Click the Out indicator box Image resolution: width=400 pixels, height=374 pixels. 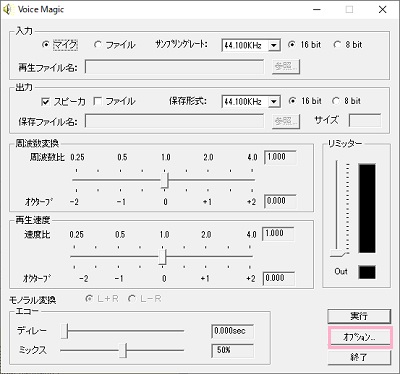[x=367, y=272]
